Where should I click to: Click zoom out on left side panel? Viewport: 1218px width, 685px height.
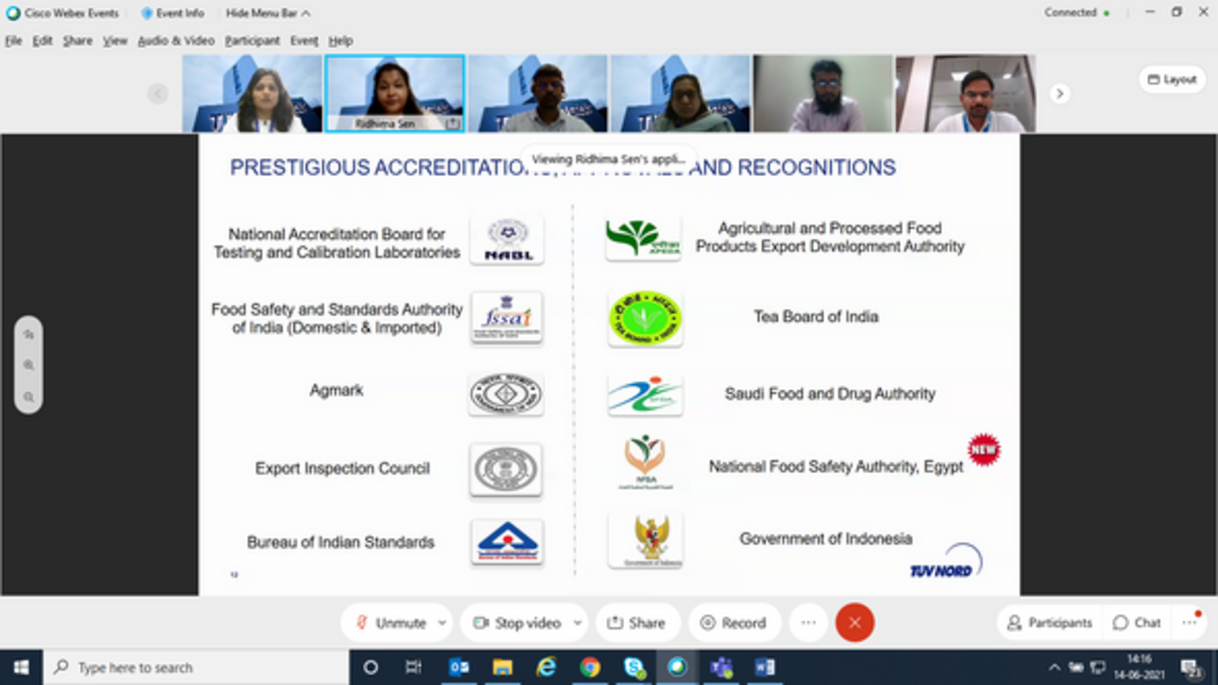coord(29,397)
